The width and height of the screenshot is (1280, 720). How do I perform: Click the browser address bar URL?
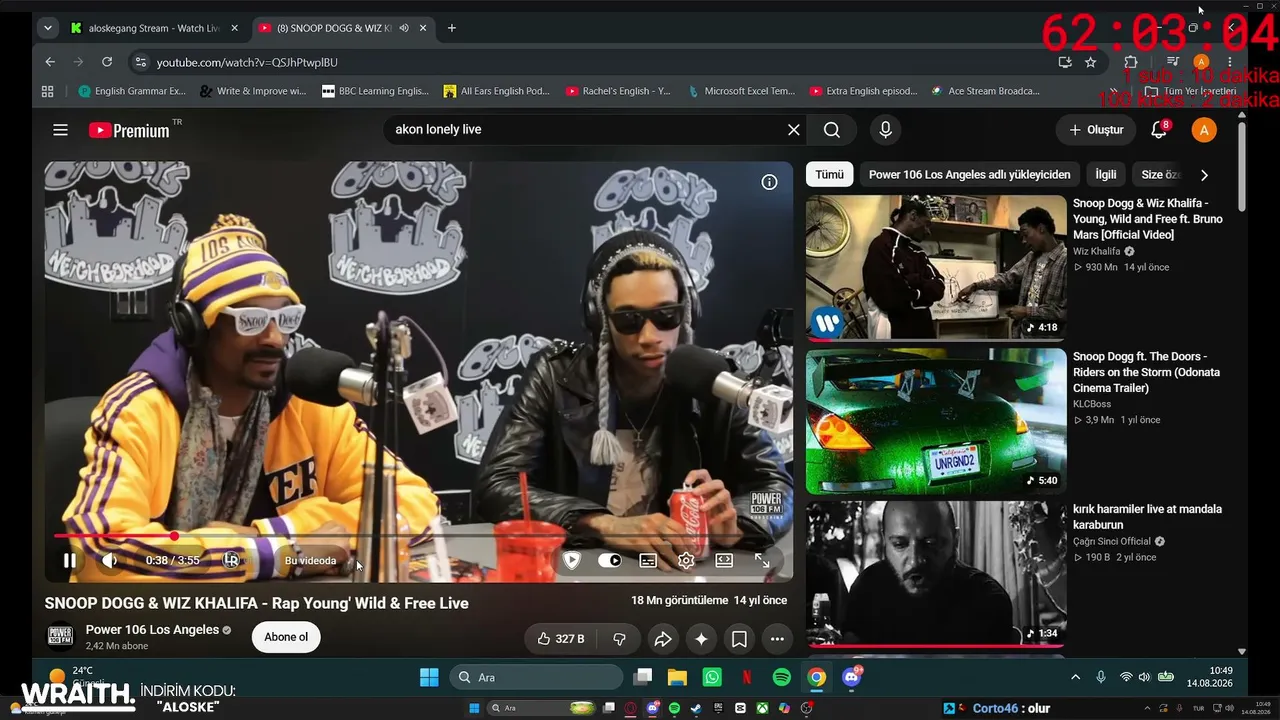pyautogui.click(x=247, y=62)
